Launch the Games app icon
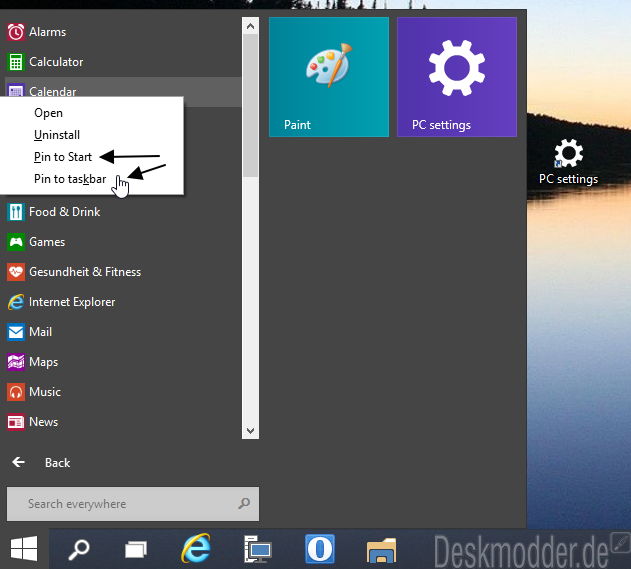This screenshot has height=569, width=631. 16,242
